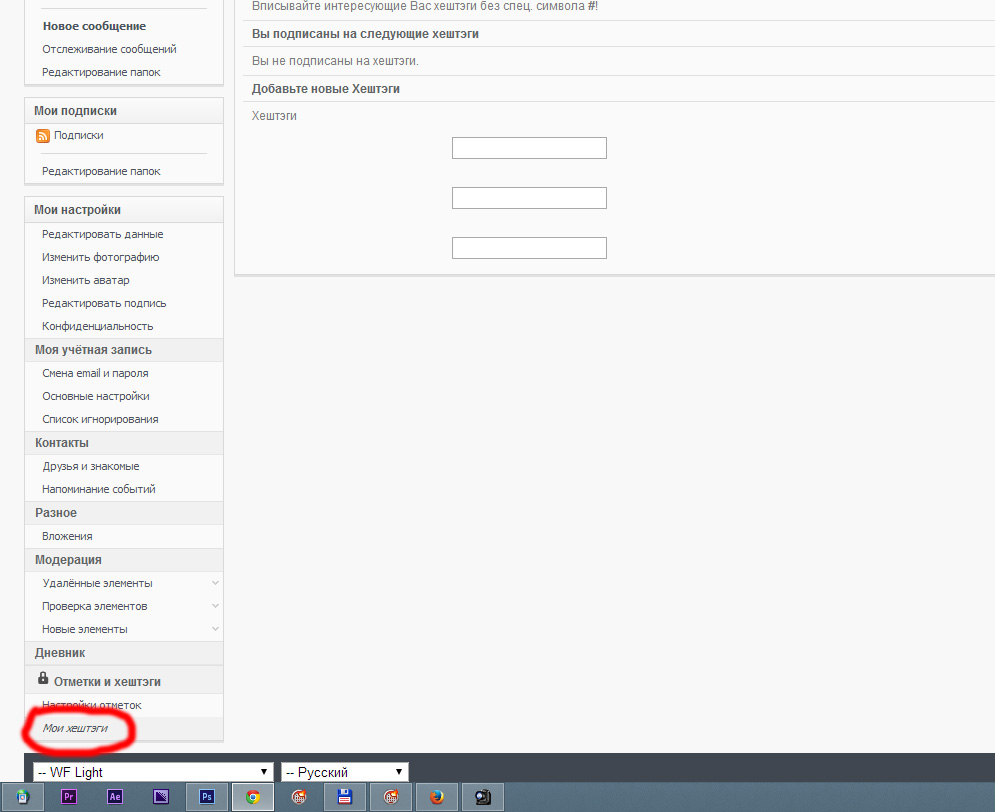Launch Adobe After Effects from the taskbar
Viewport: 995px width, 812px height.
click(x=115, y=797)
